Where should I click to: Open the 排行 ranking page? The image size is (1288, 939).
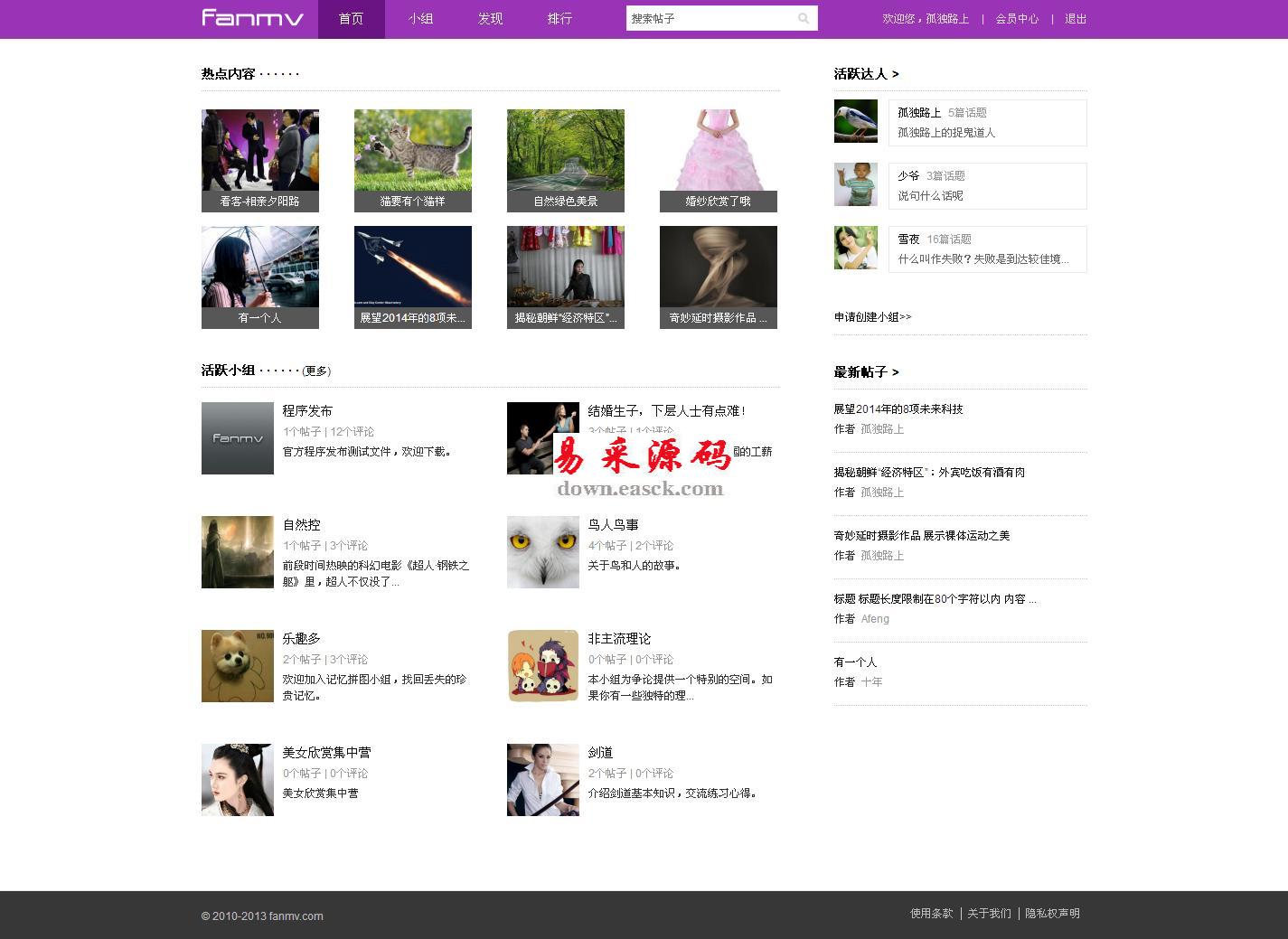pyautogui.click(x=559, y=18)
